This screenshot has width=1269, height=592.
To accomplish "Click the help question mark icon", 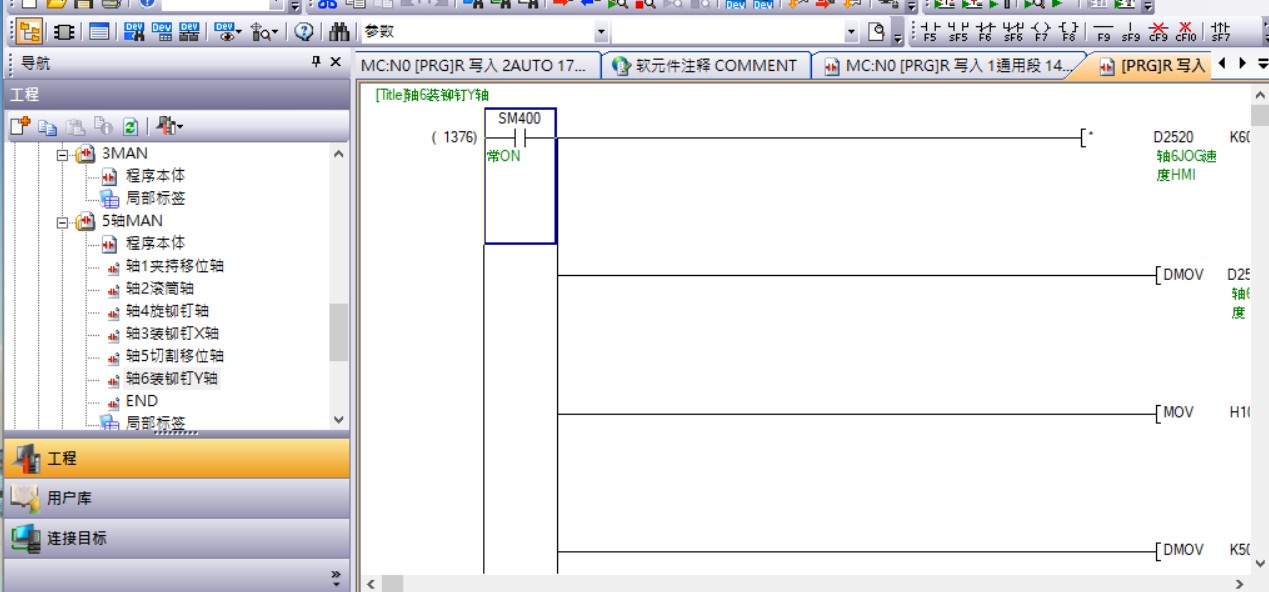I will tap(304, 32).
